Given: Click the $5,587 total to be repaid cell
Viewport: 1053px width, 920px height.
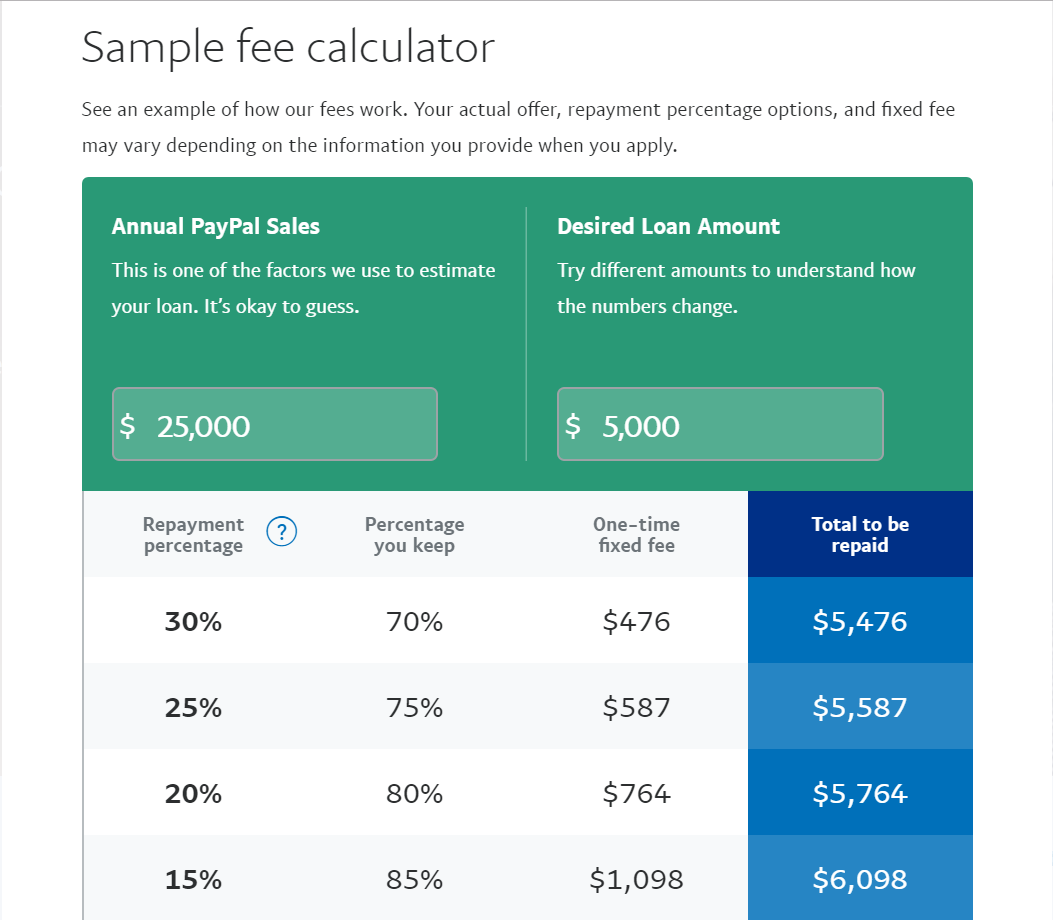Looking at the screenshot, I should point(860,708).
